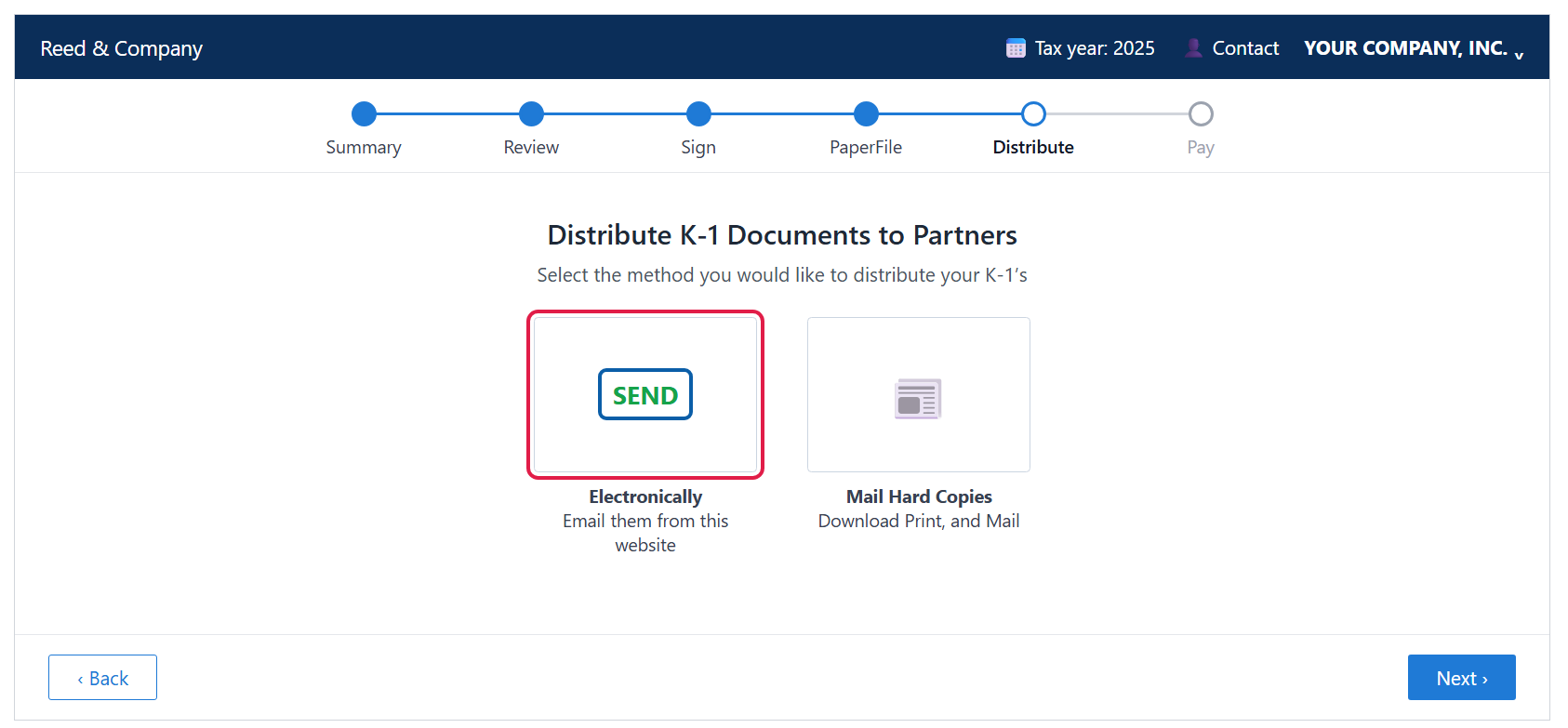The height and width of the screenshot is (728, 1568).
Task: Click 'Download Print, and Mail' text
Action: point(919,521)
